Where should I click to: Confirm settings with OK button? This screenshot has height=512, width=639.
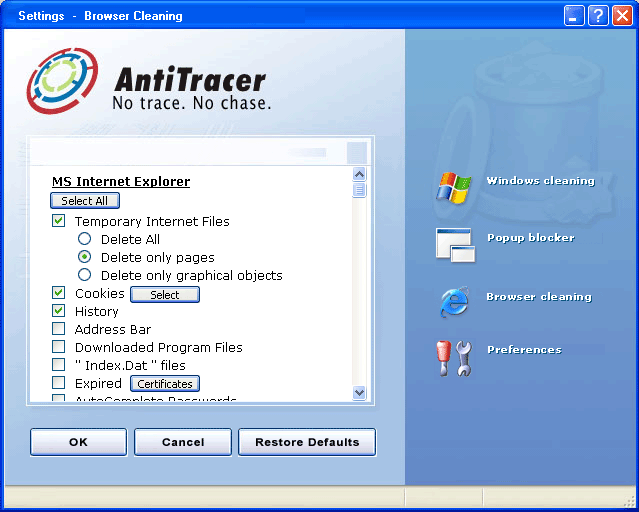click(x=78, y=442)
